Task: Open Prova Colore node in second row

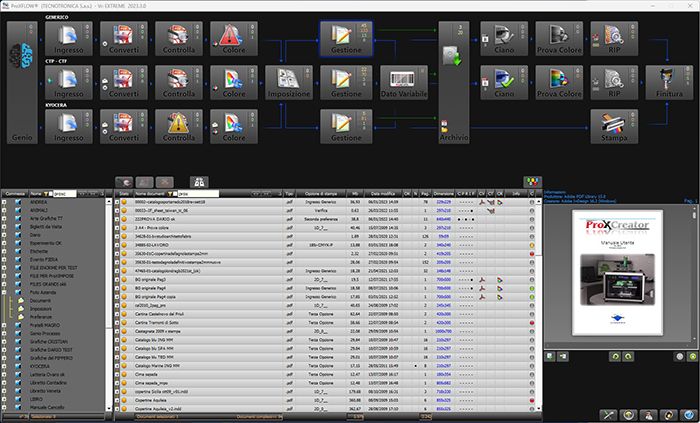Action: pos(559,83)
